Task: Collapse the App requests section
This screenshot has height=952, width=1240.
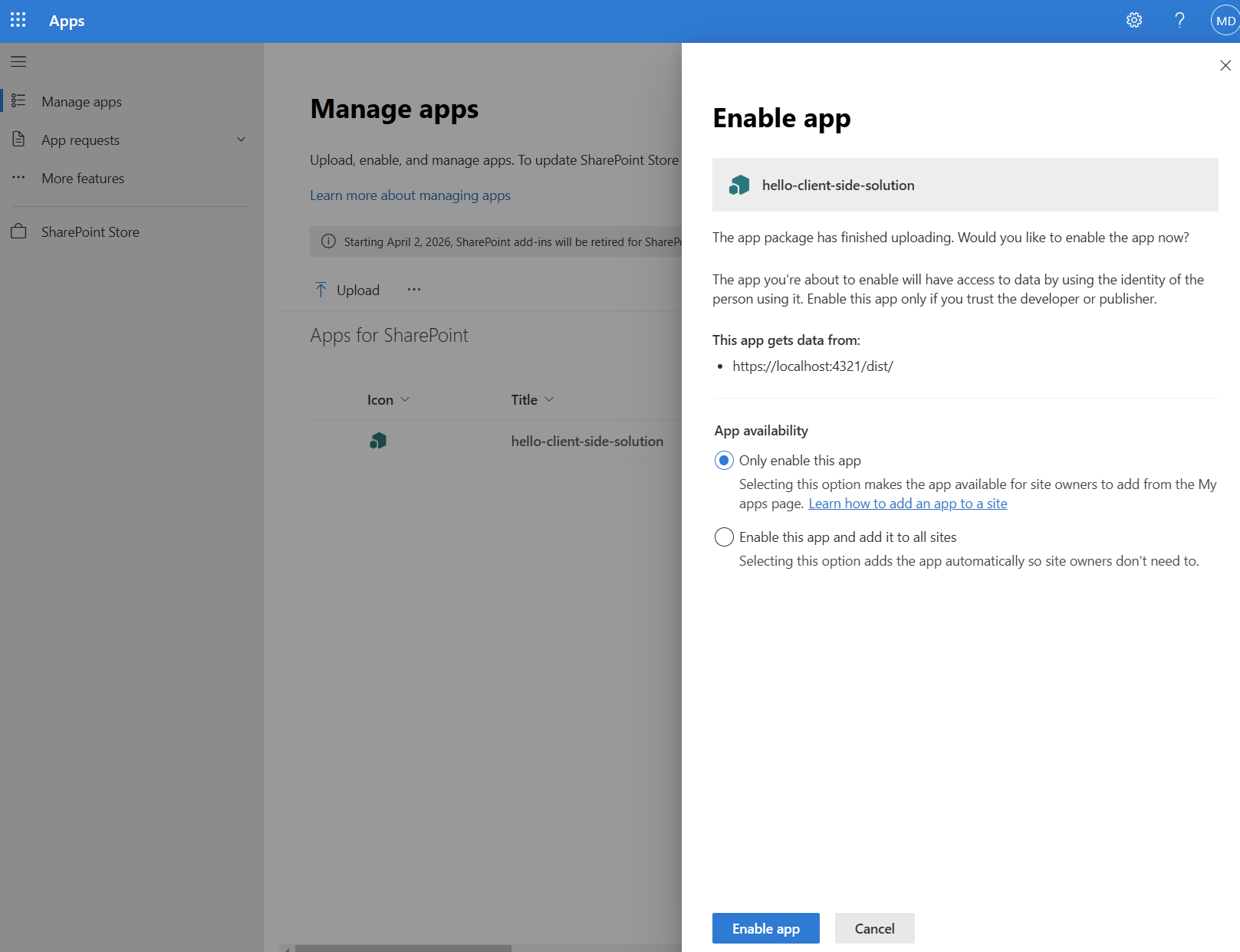Action: point(241,140)
